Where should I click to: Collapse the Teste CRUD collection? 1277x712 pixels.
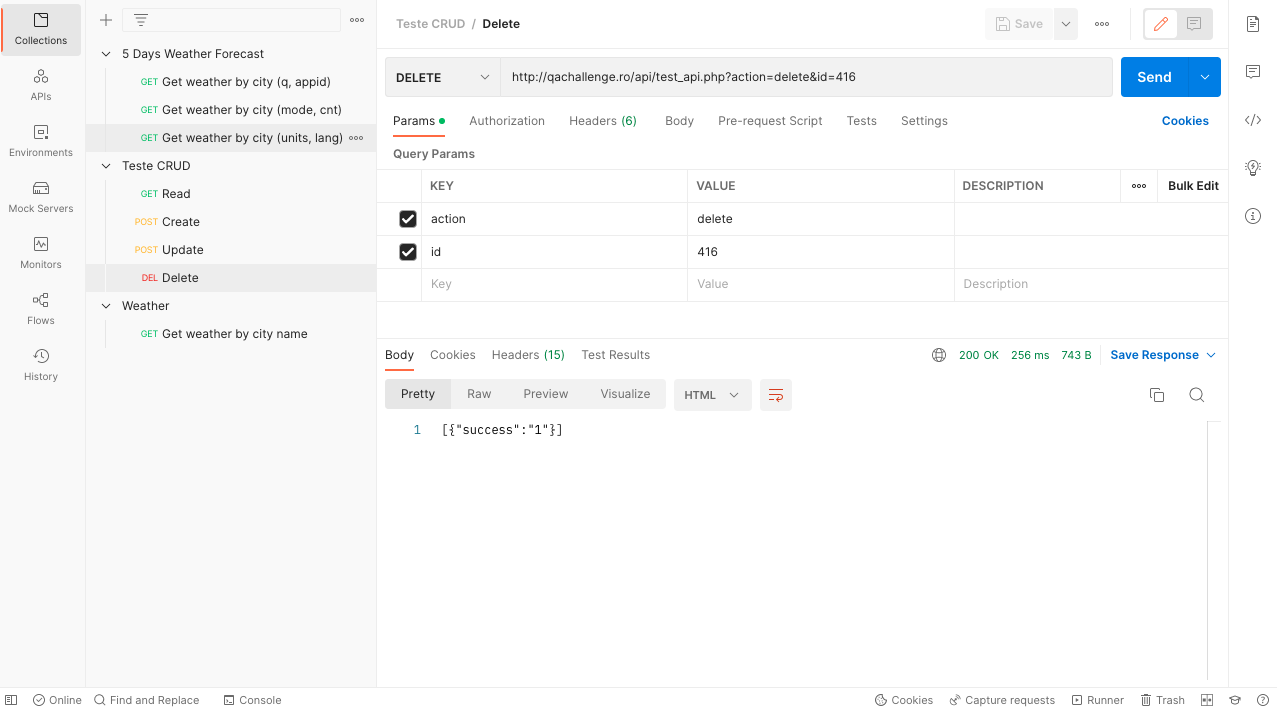coord(106,165)
